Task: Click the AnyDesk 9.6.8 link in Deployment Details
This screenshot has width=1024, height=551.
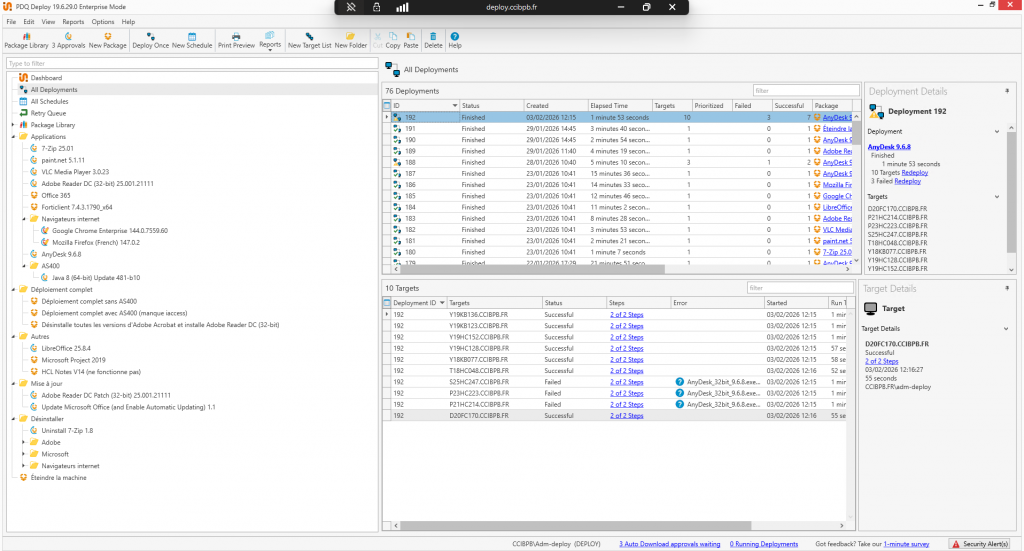Action: coord(889,147)
